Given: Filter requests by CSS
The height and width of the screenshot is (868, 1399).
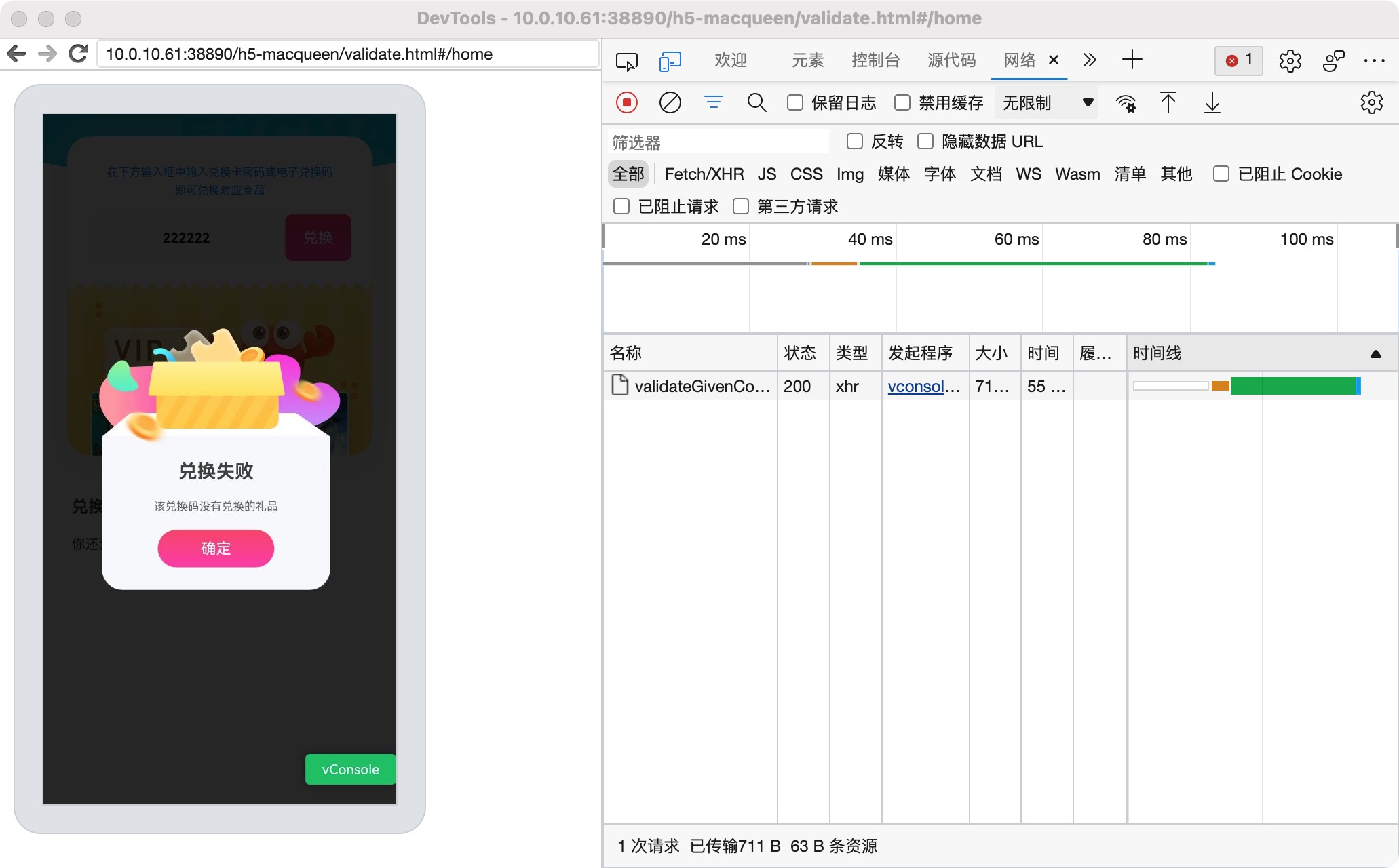Looking at the screenshot, I should [x=806, y=174].
